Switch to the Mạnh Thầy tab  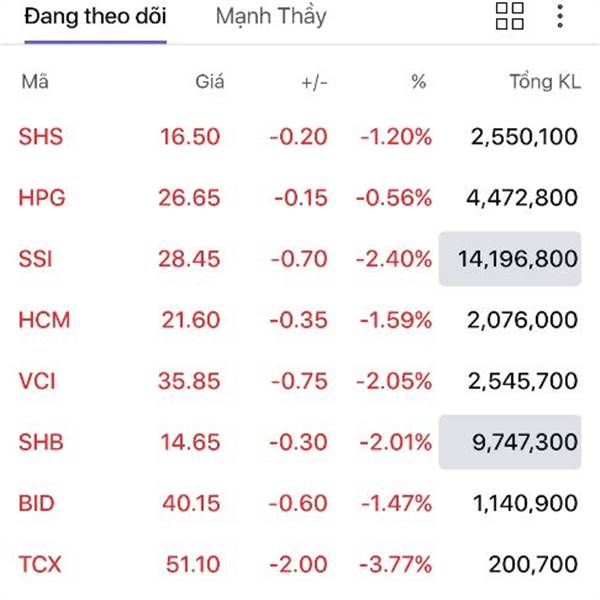tap(270, 17)
